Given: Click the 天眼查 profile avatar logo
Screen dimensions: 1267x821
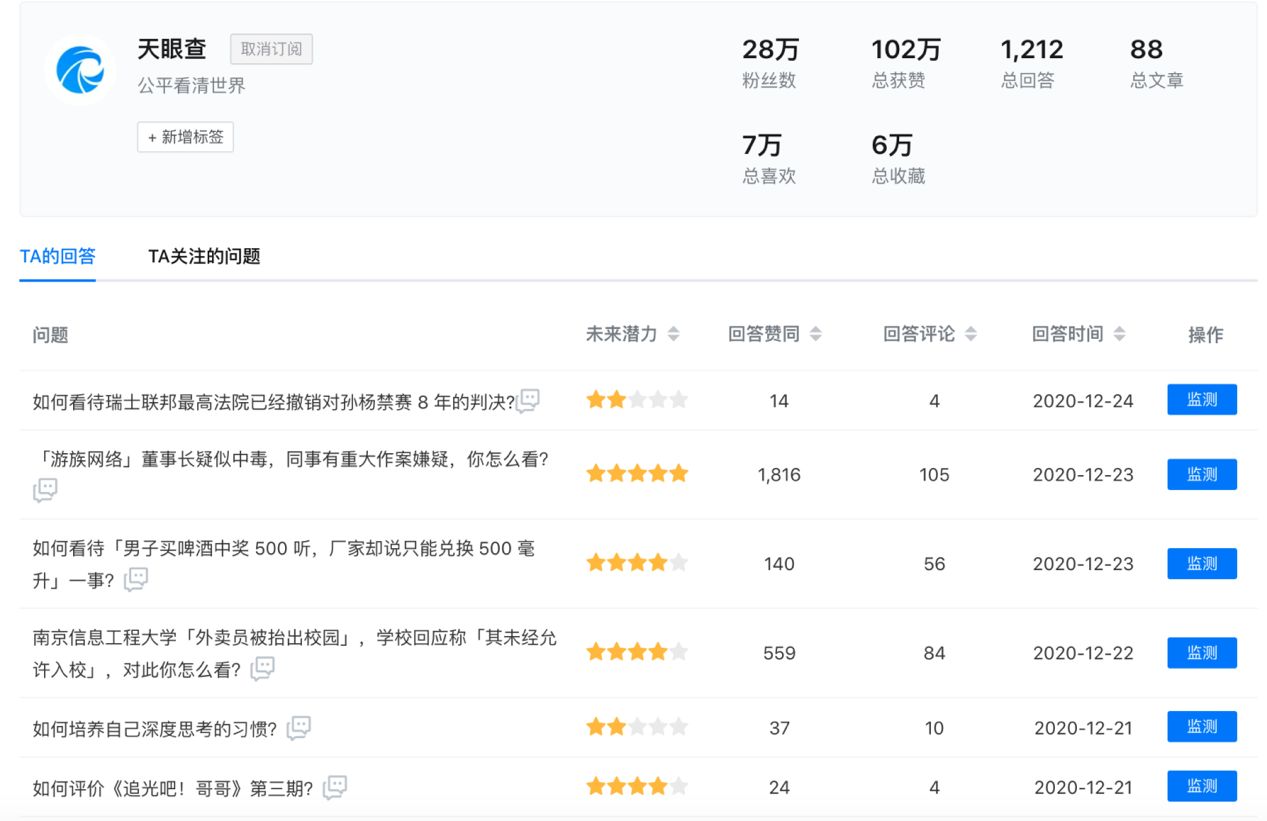Looking at the screenshot, I should coord(79,69).
